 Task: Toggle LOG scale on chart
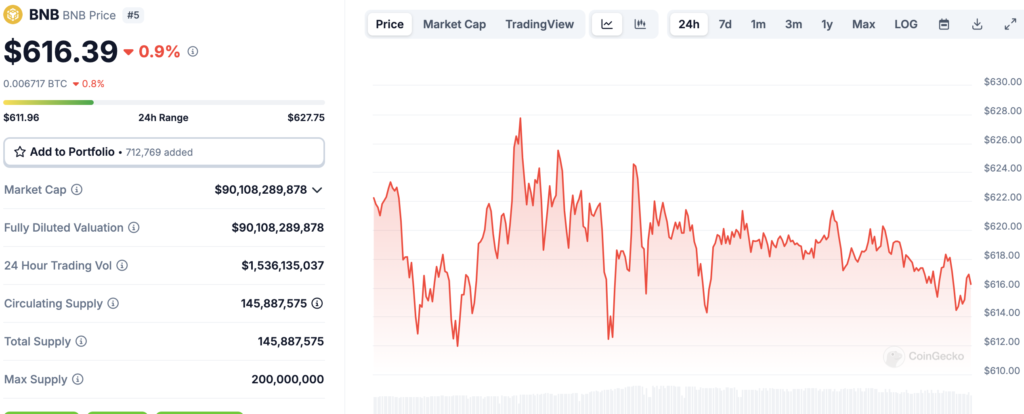[x=905, y=24]
